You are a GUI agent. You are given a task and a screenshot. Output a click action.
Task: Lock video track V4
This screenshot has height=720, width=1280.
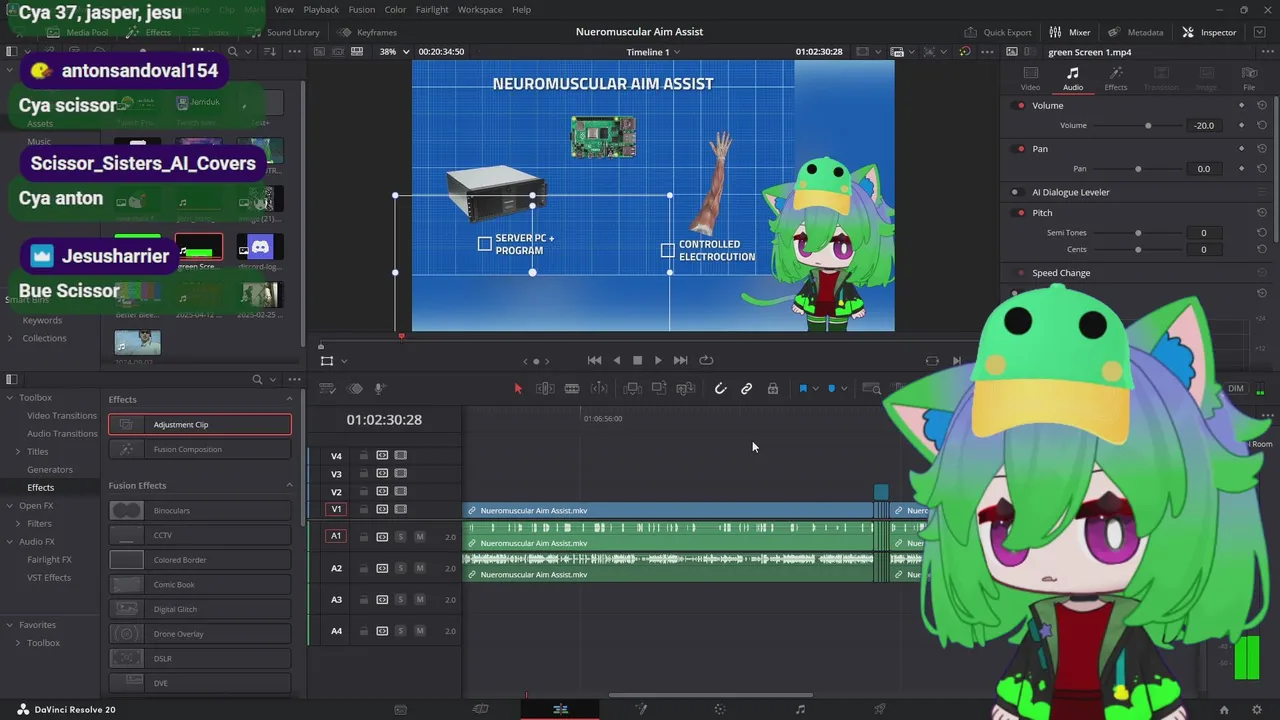pos(363,456)
